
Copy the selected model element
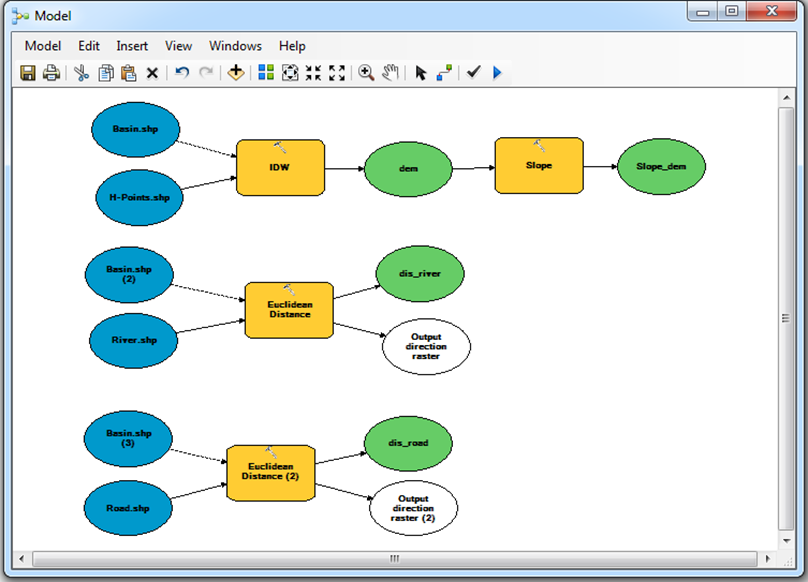(x=106, y=73)
